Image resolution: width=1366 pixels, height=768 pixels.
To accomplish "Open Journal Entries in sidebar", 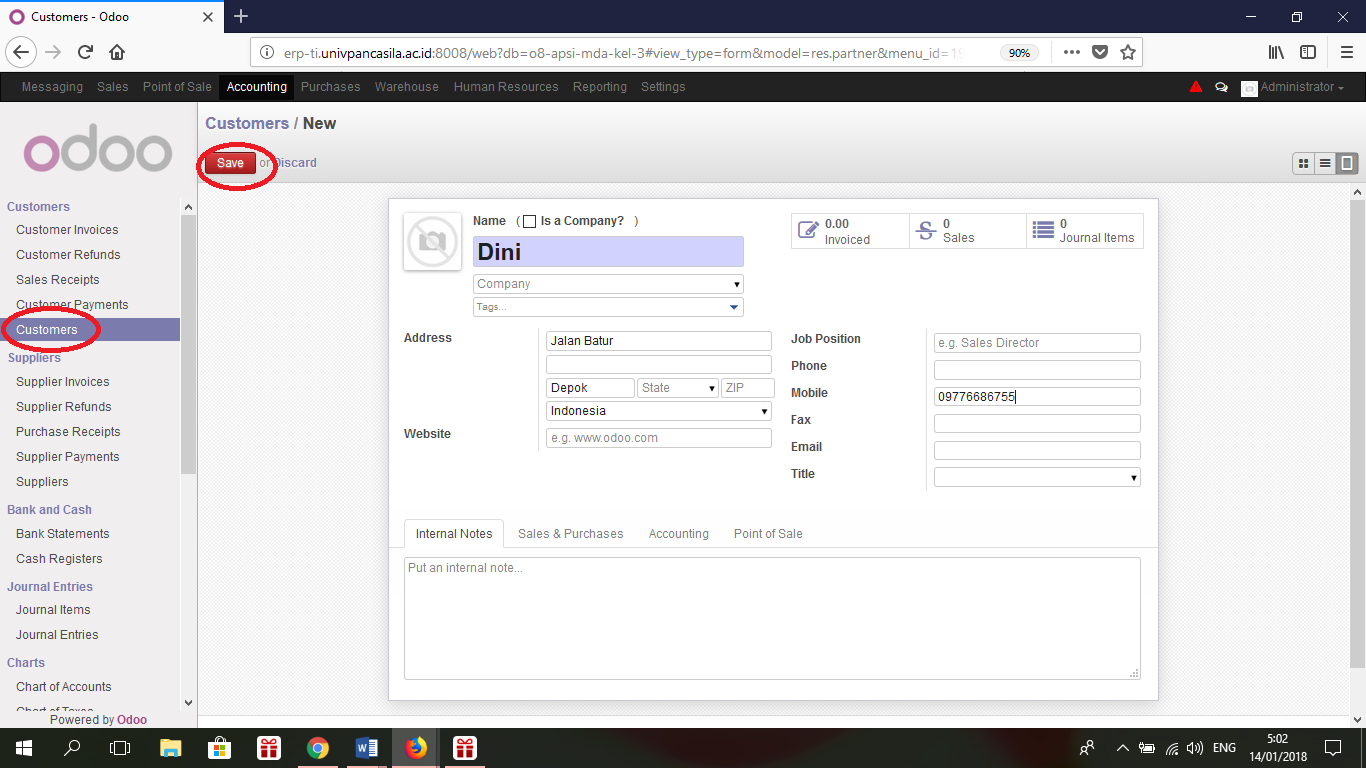I will [x=57, y=635].
